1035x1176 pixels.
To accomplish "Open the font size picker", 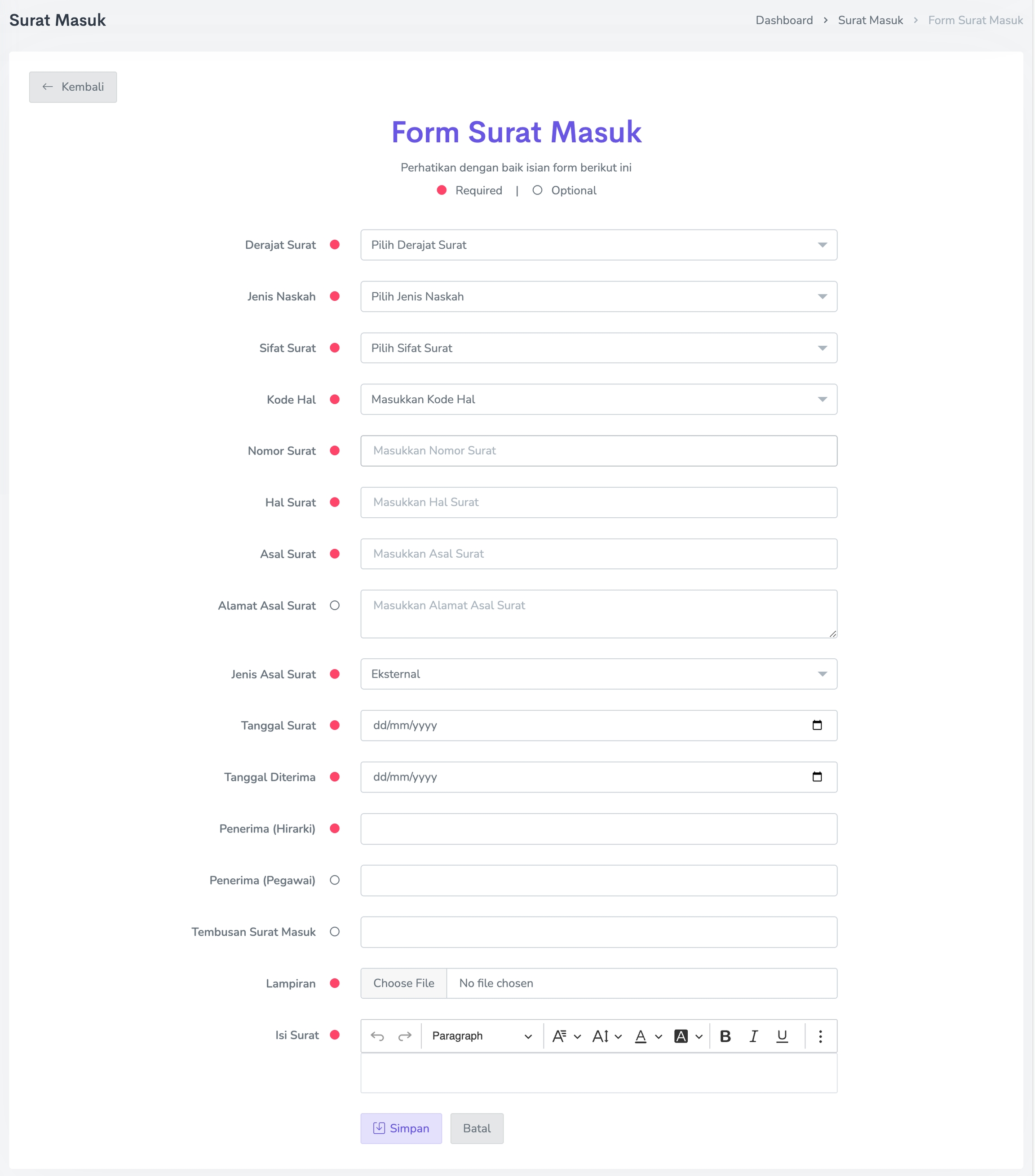I will click(x=607, y=1036).
